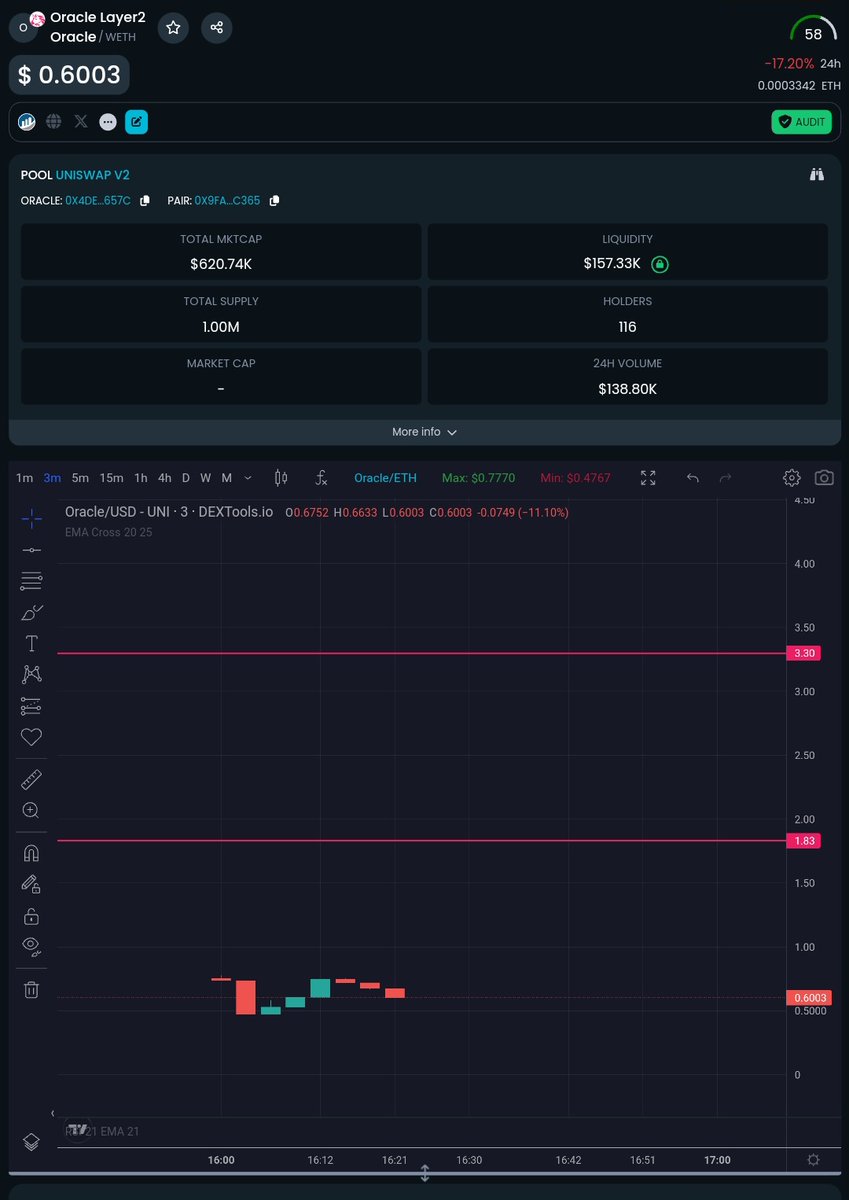Undo the last chart action

click(693, 478)
